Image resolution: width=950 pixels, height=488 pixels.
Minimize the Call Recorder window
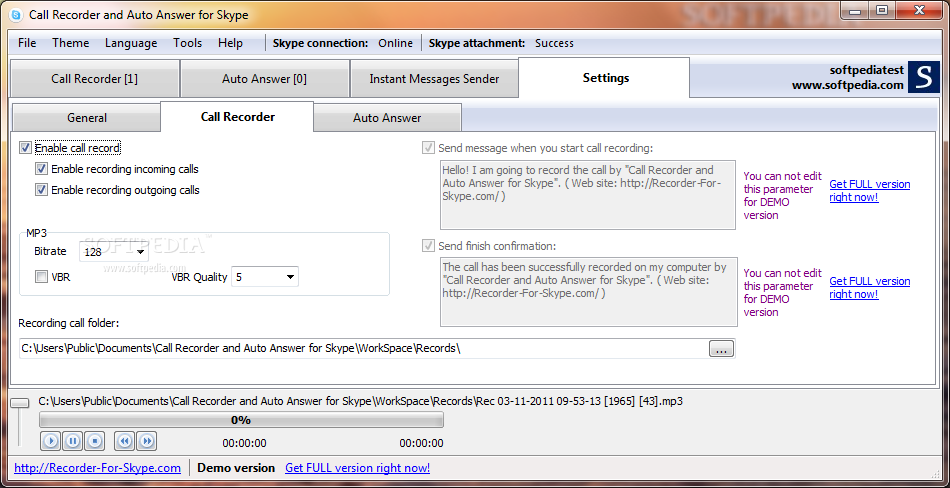(857, 10)
